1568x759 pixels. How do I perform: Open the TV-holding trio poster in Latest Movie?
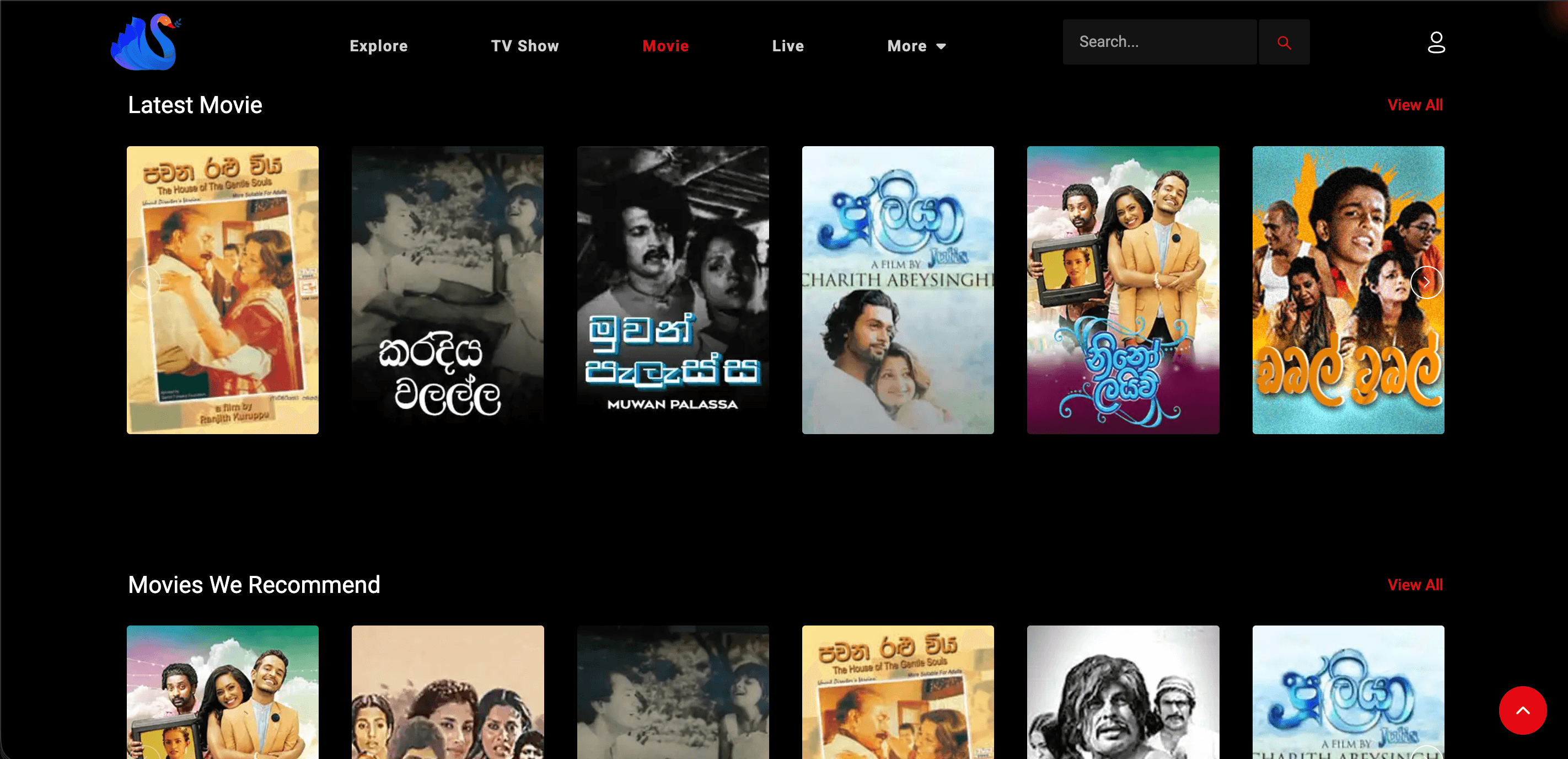pyautogui.click(x=1123, y=290)
